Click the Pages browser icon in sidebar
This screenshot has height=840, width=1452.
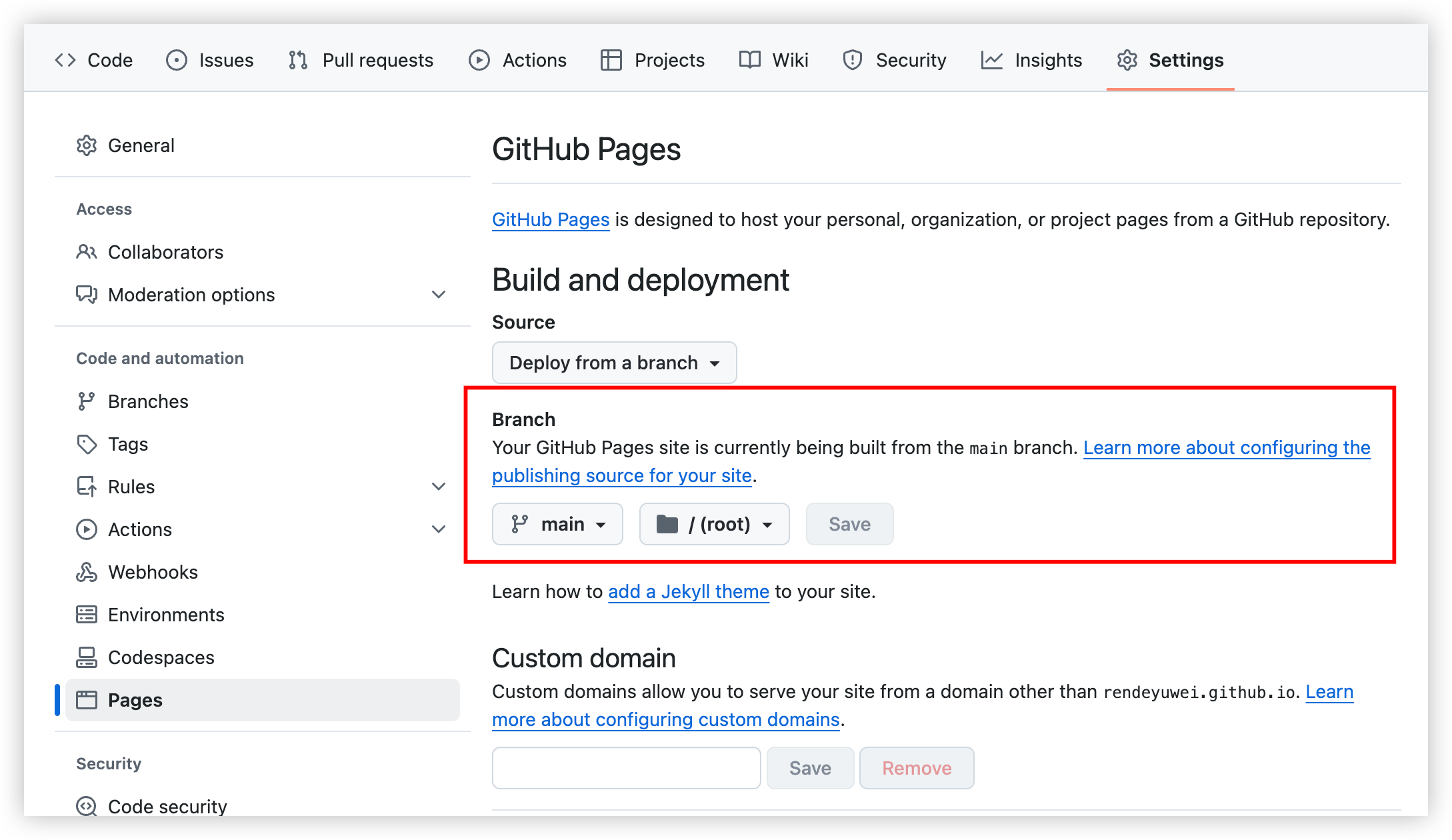click(x=87, y=700)
